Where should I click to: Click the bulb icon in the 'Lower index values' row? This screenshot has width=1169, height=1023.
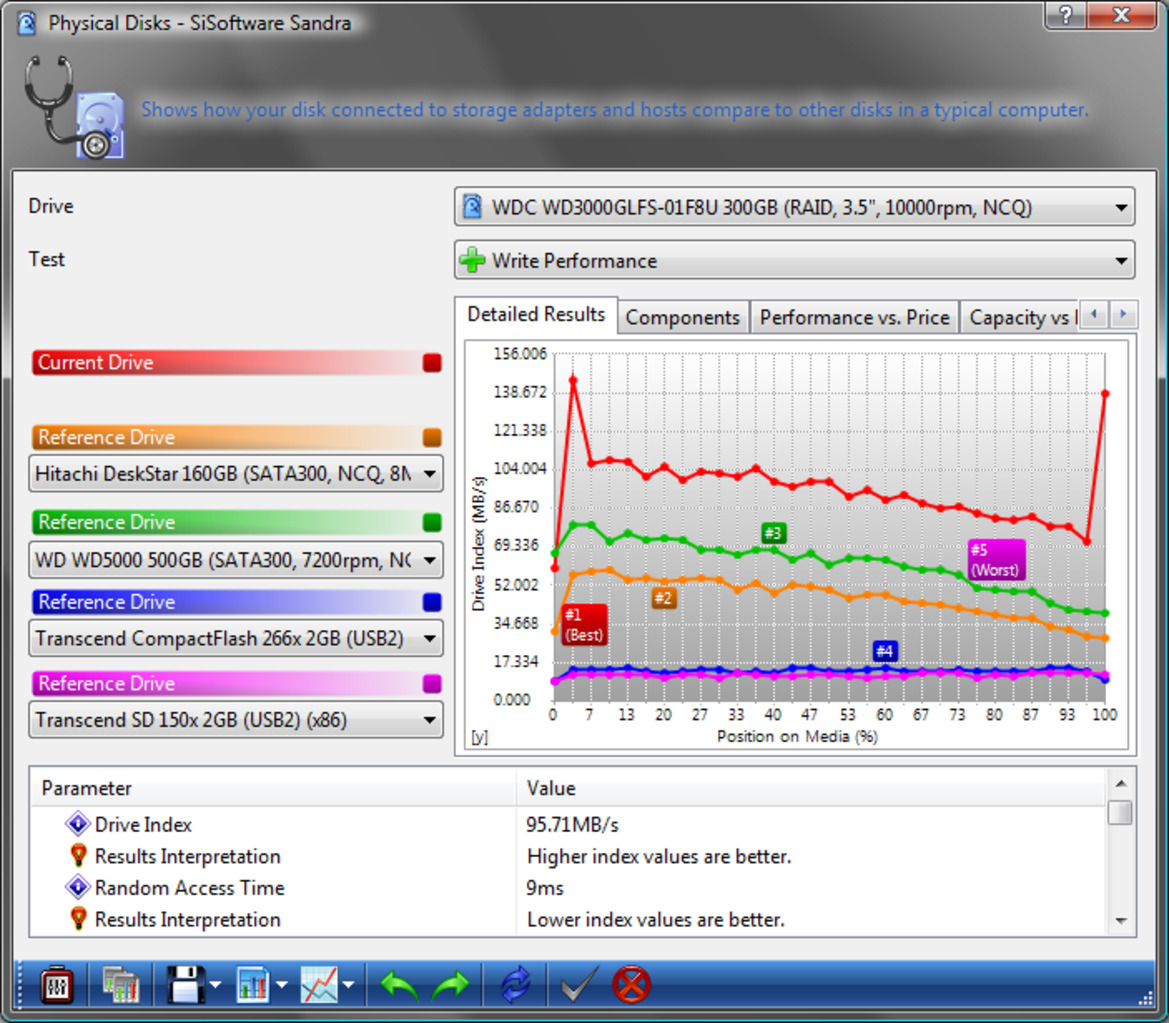78,919
